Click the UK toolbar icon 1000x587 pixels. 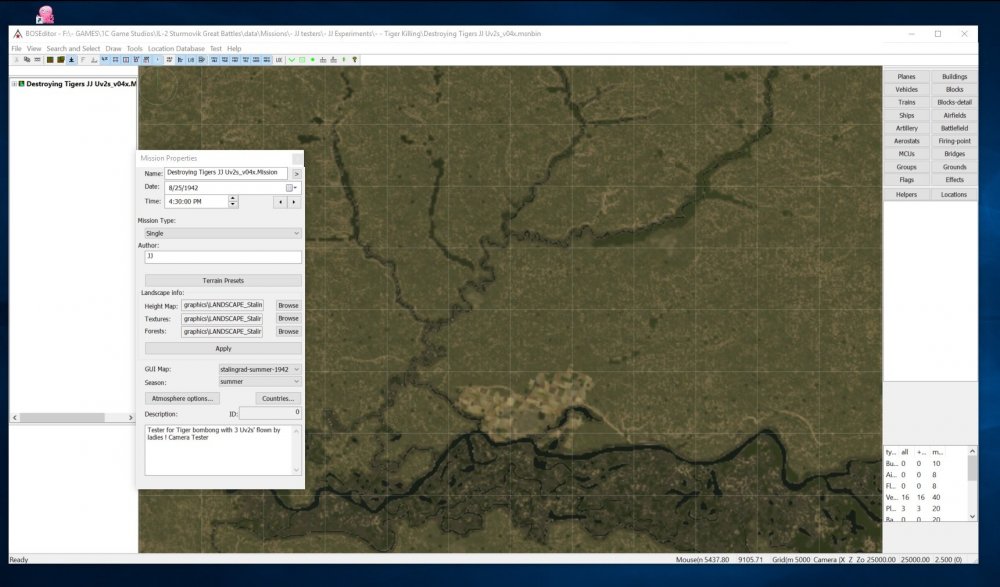(x=279, y=59)
